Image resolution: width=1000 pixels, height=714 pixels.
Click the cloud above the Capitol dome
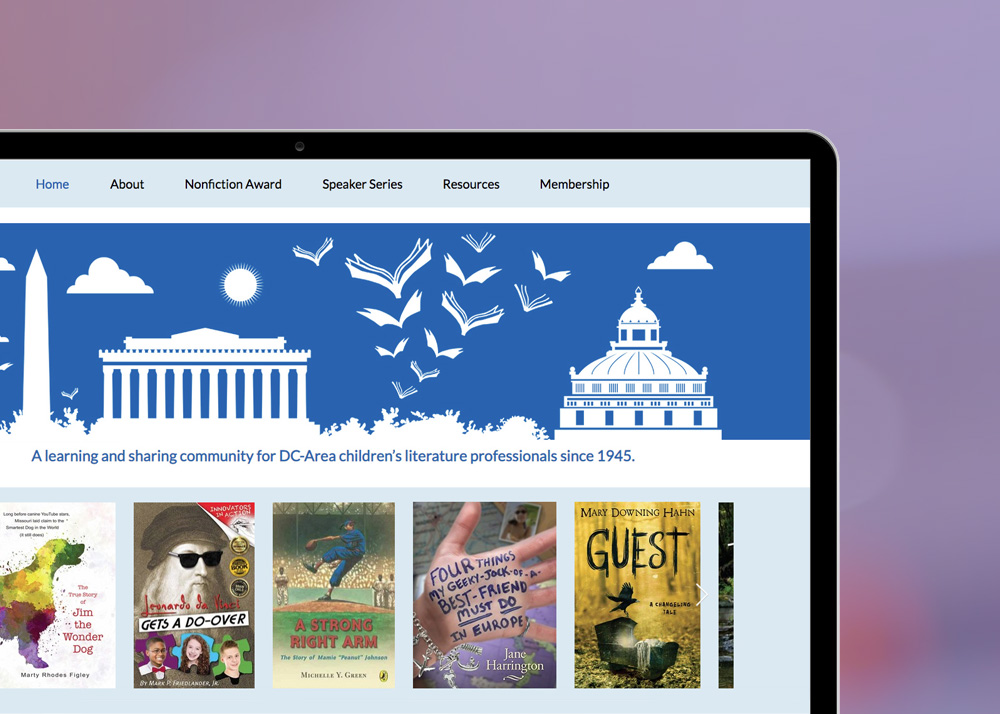click(680, 256)
